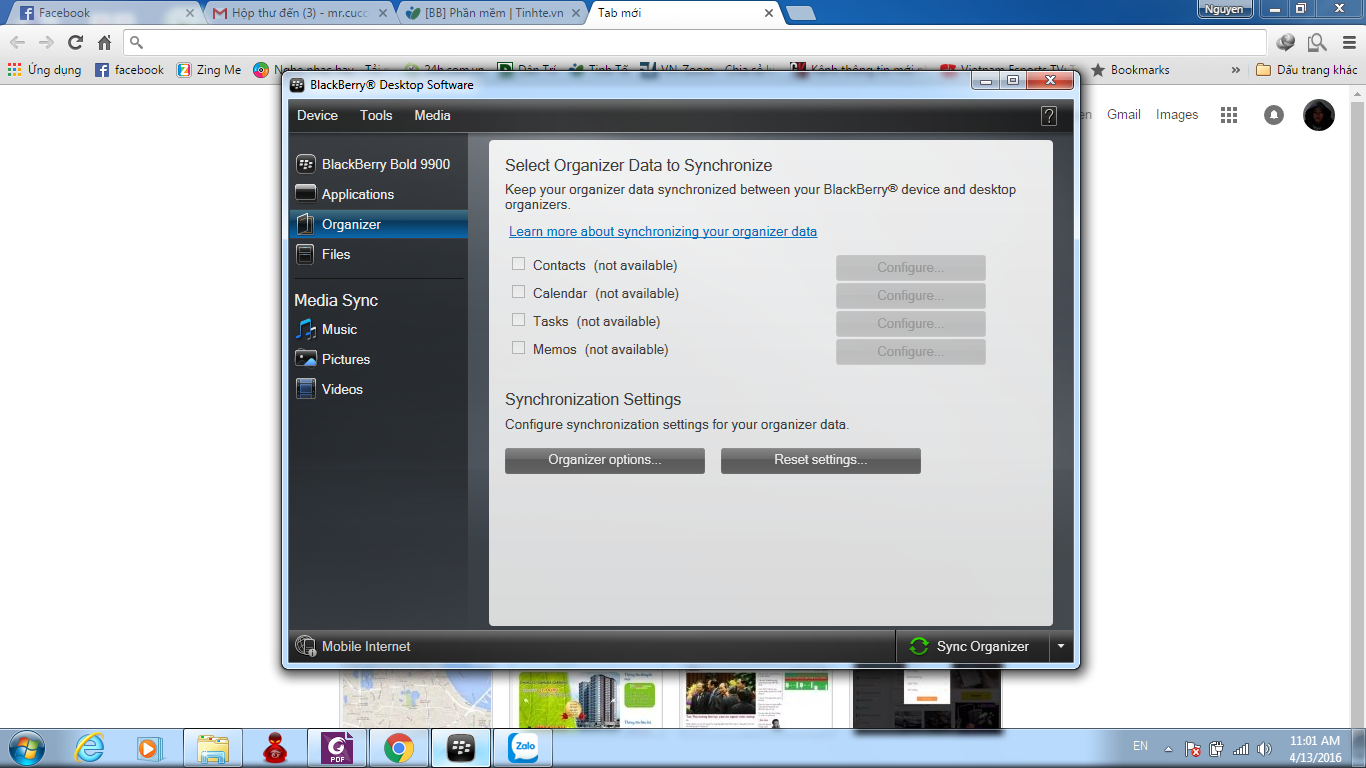Click Chrome home button
Viewport: 1366px width, 768px height.
[104, 42]
